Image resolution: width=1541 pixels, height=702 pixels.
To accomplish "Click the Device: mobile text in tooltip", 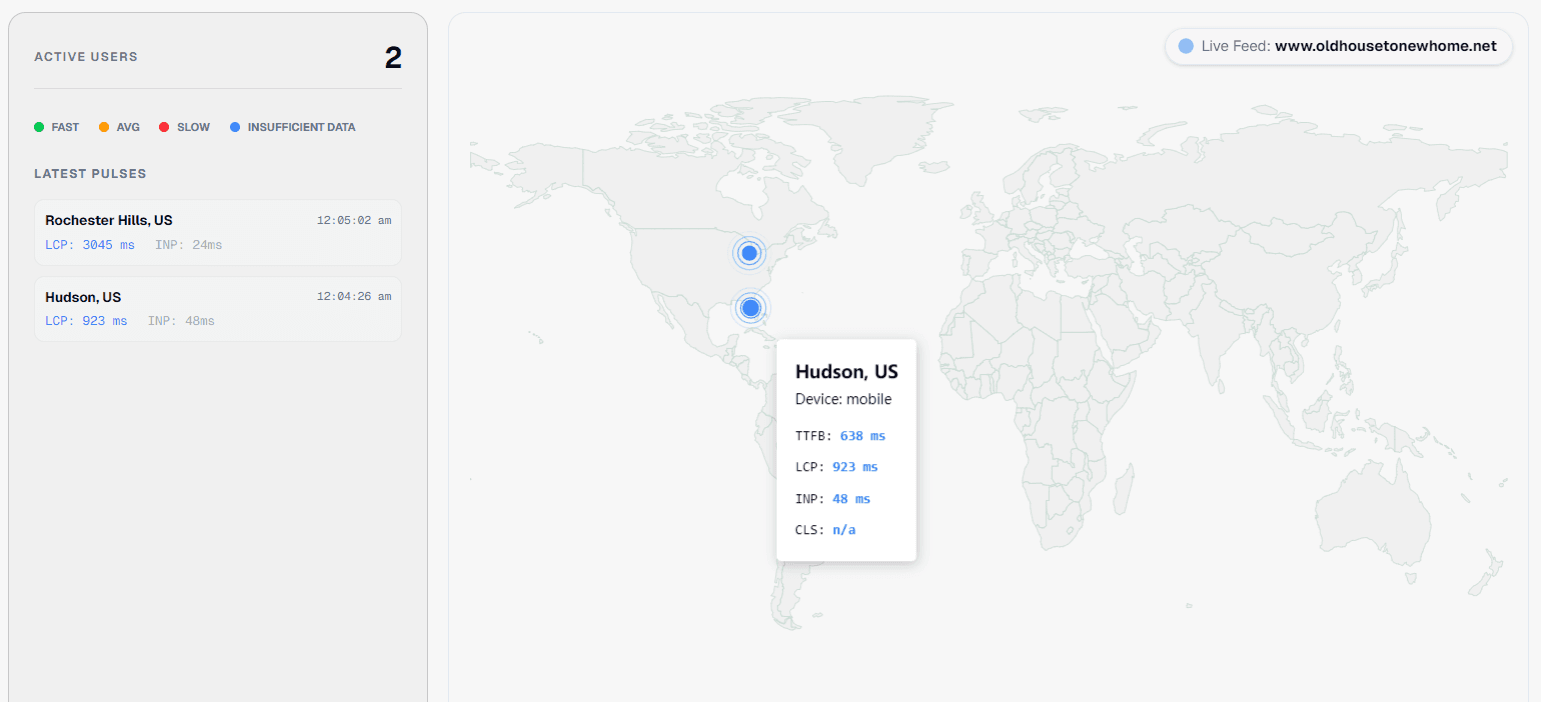I will coord(843,399).
